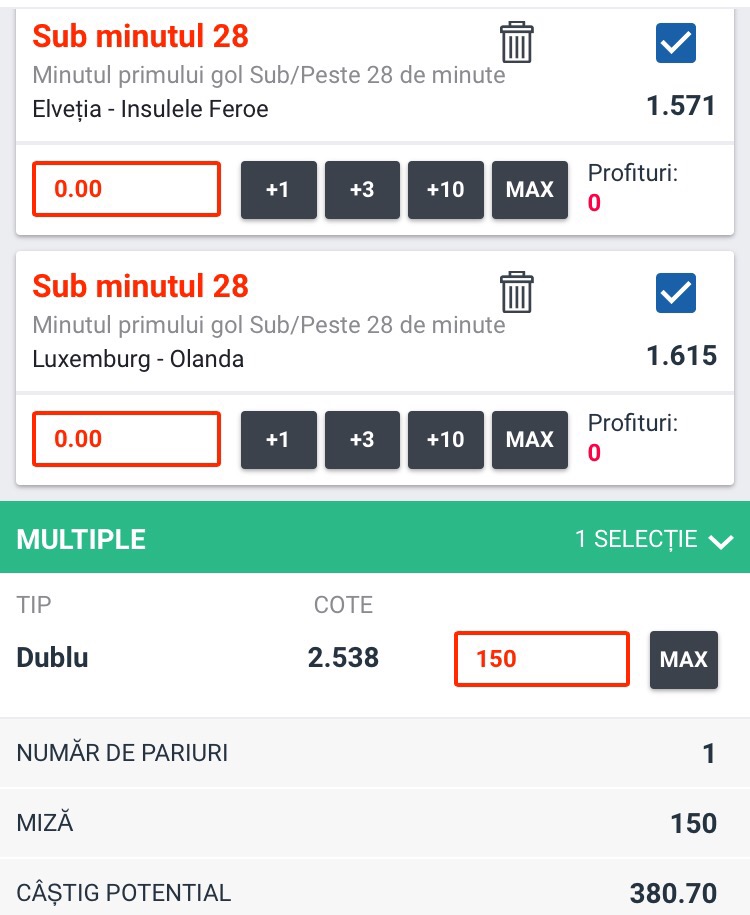Add +1 to Elveția bet stake
750x915 pixels.
click(x=278, y=190)
